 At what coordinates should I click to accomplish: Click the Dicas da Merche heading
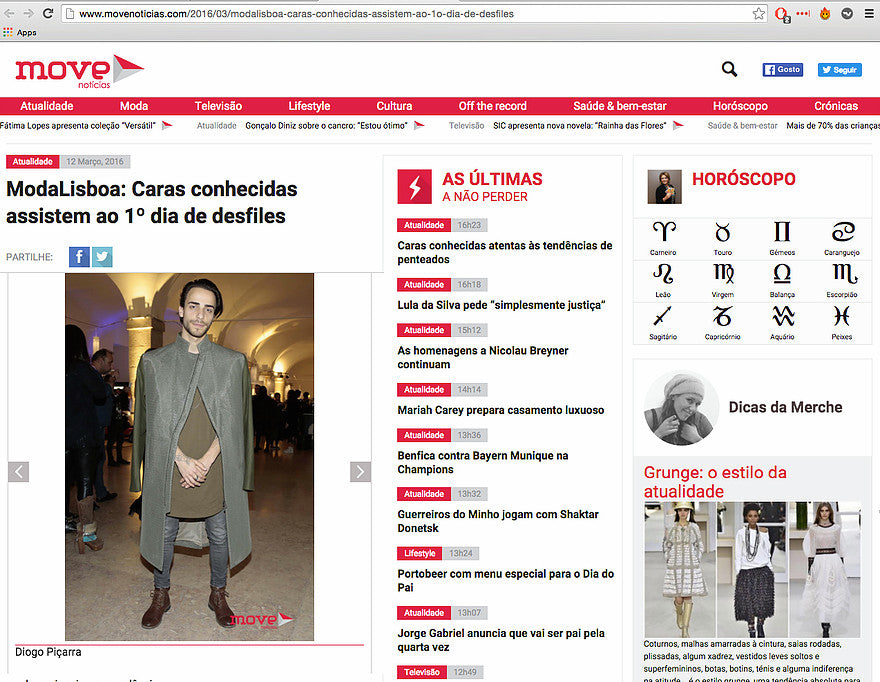pos(785,407)
